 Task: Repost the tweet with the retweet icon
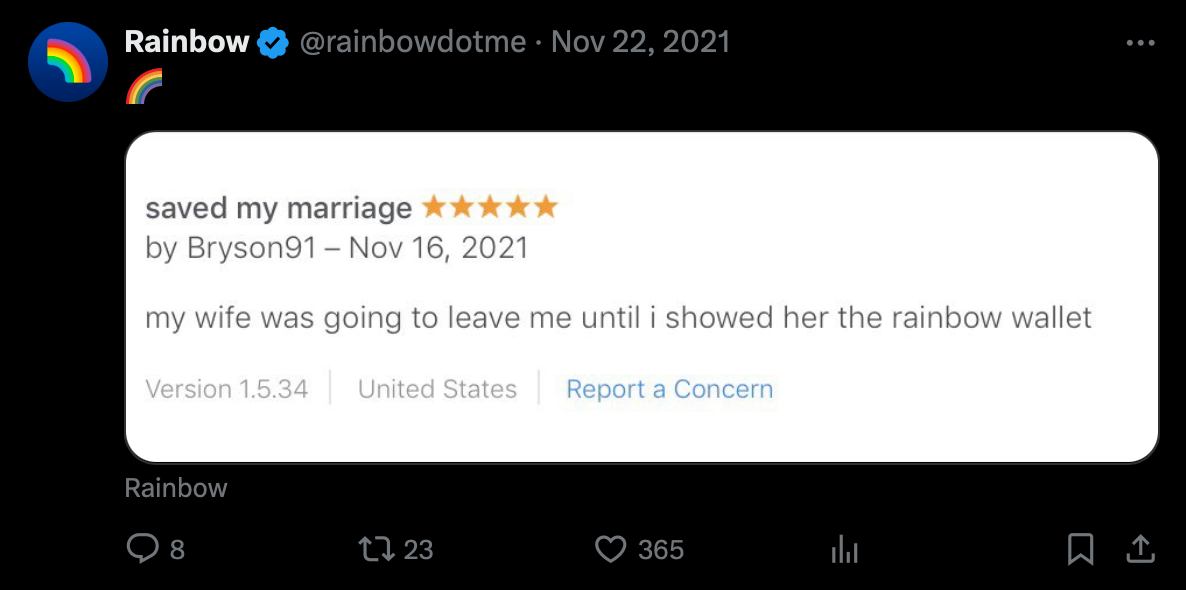click(376, 548)
